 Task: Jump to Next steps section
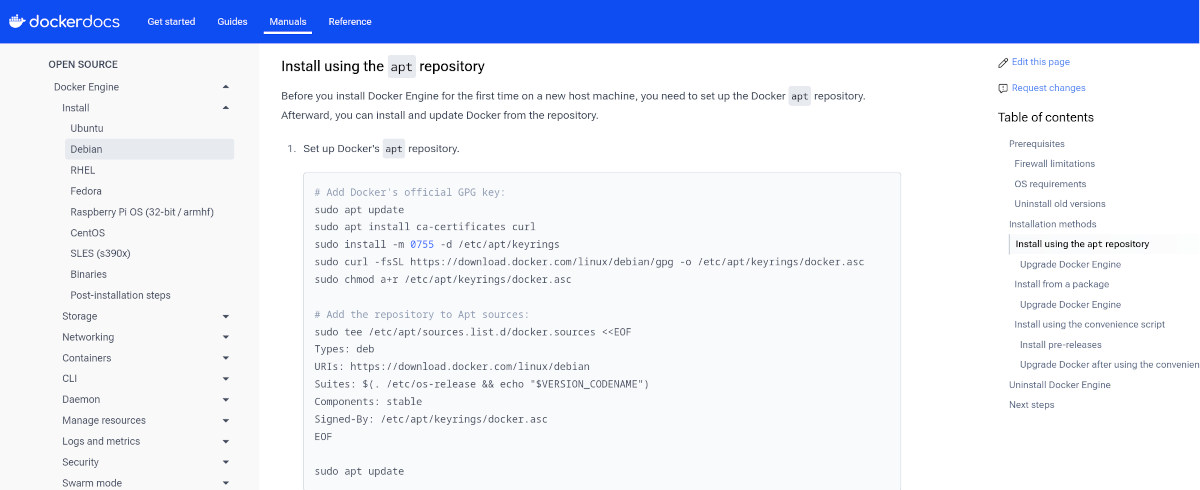click(1031, 404)
